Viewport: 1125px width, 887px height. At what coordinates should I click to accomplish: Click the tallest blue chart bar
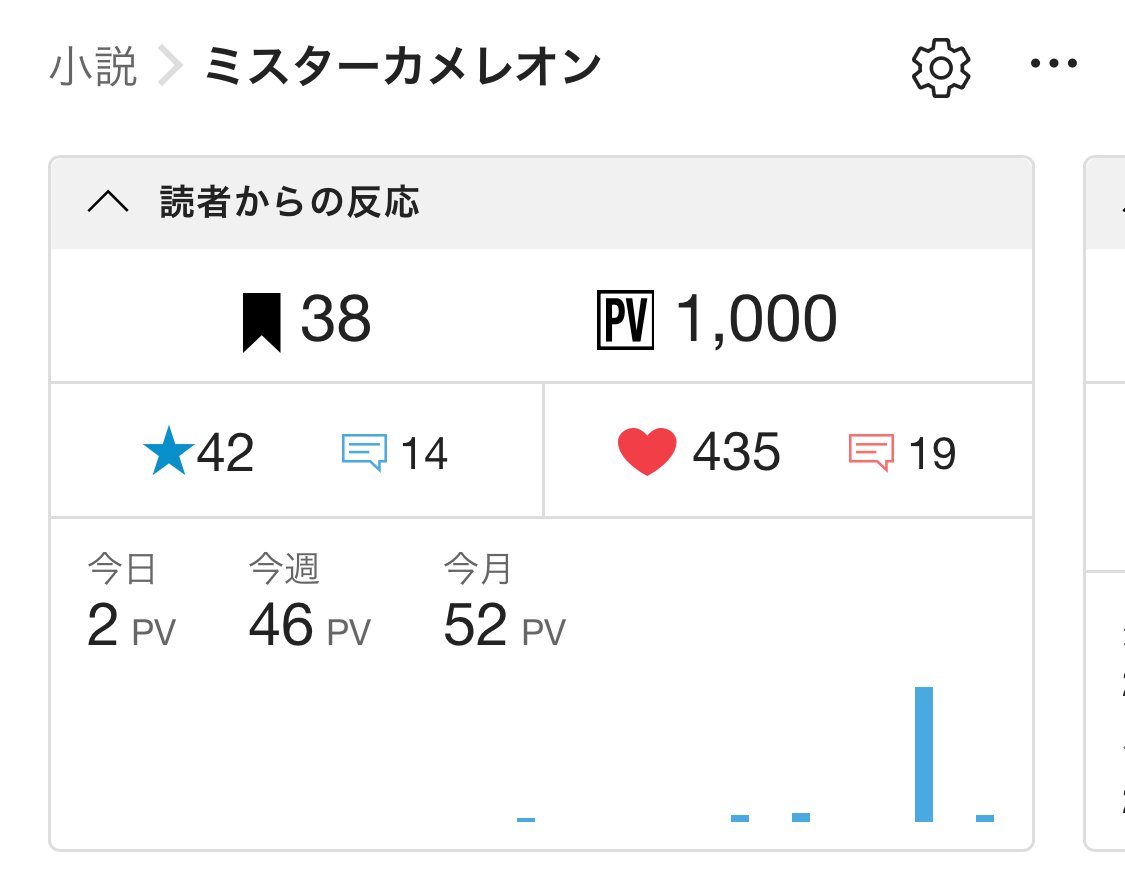(924, 753)
